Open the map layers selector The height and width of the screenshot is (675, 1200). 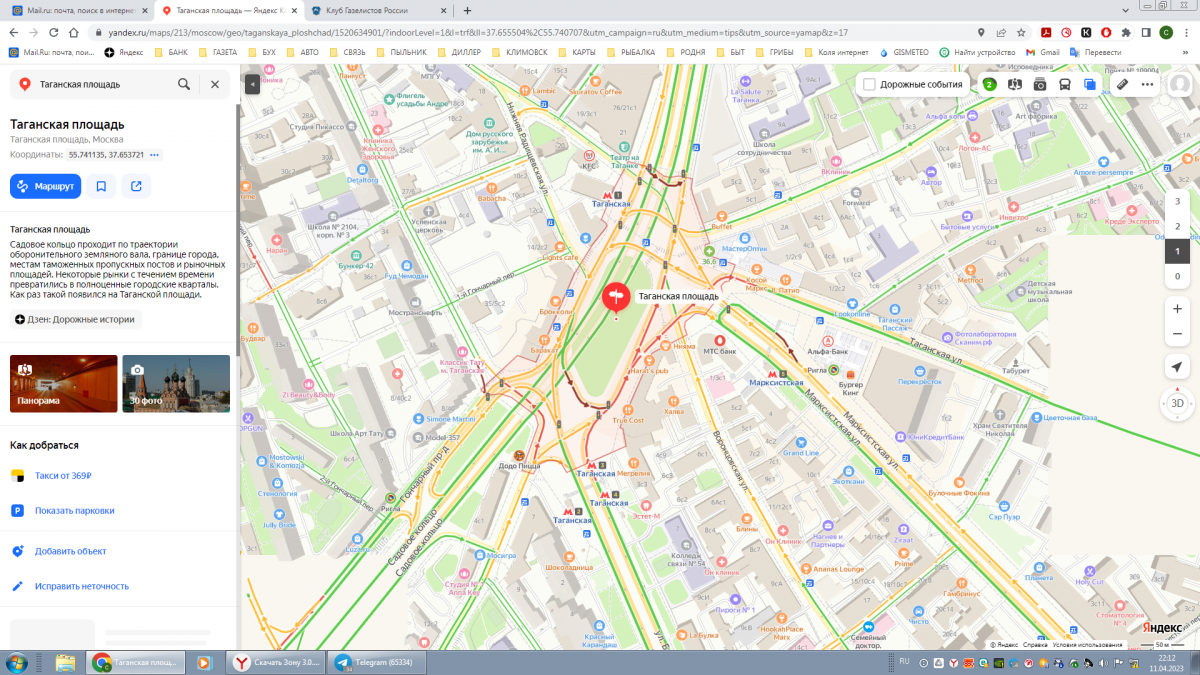click(x=1090, y=85)
